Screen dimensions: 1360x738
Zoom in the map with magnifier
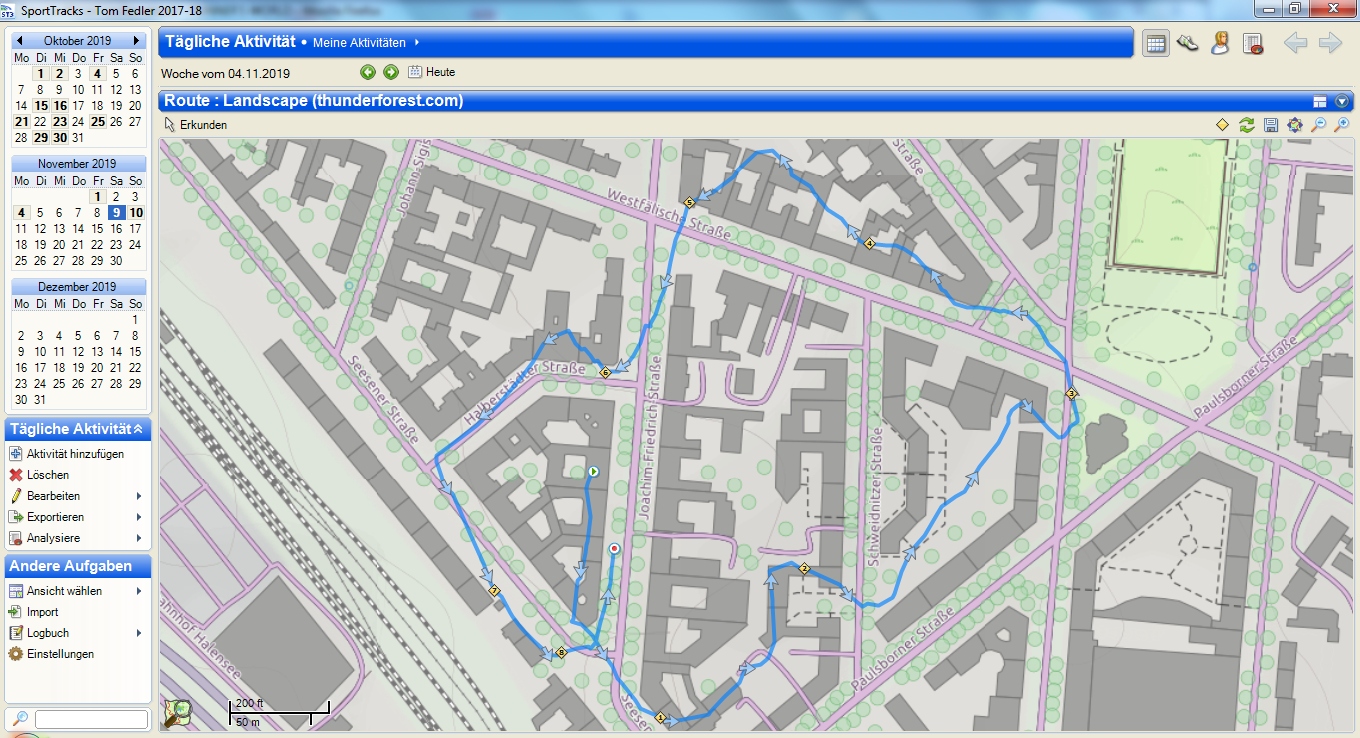[x=1342, y=125]
